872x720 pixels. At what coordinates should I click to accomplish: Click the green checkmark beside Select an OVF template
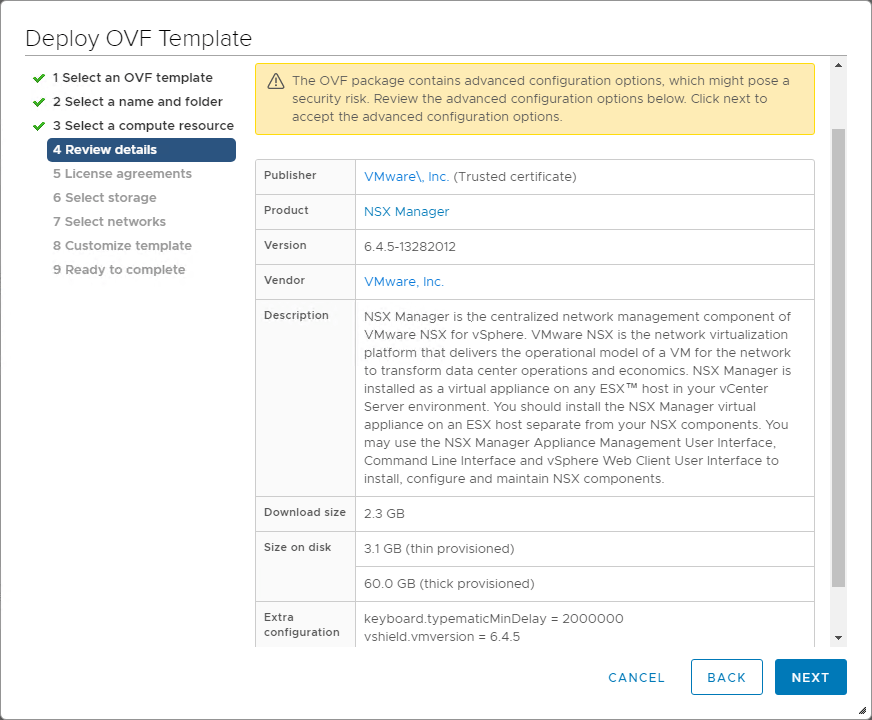tap(39, 78)
